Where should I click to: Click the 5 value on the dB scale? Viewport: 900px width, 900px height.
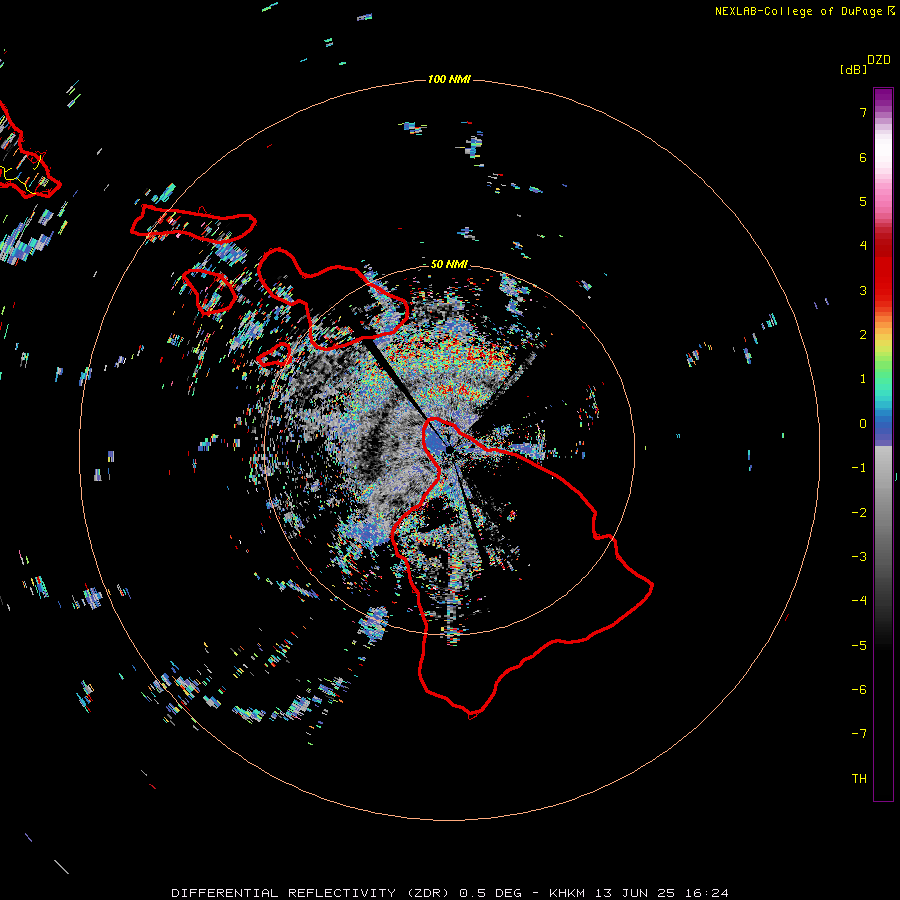(x=863, y=201)
